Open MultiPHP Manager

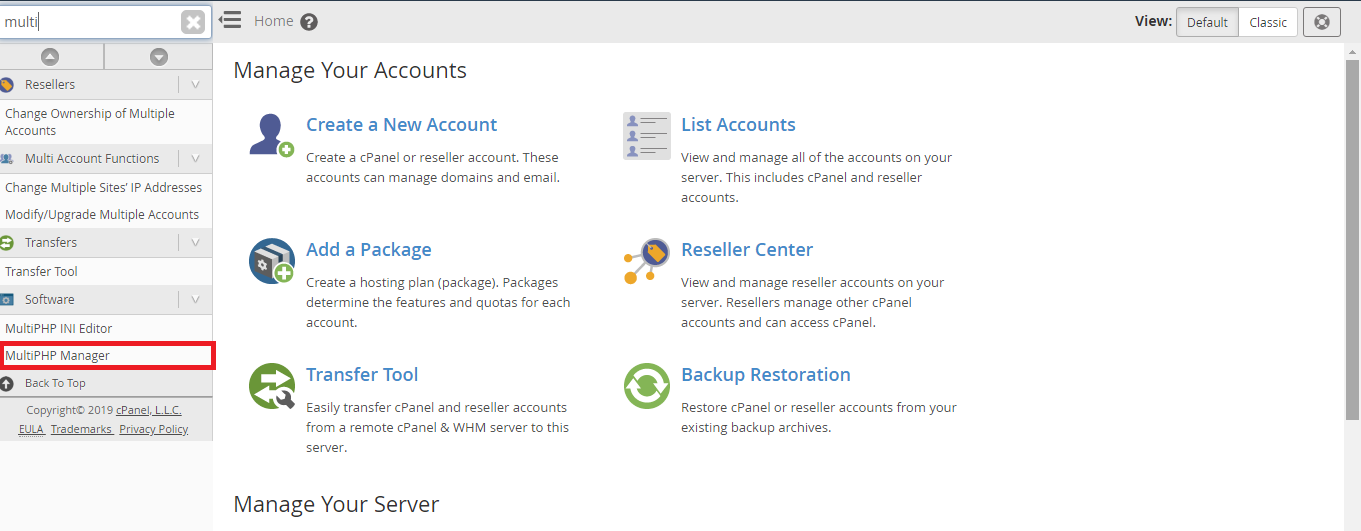tap(57, 355)
